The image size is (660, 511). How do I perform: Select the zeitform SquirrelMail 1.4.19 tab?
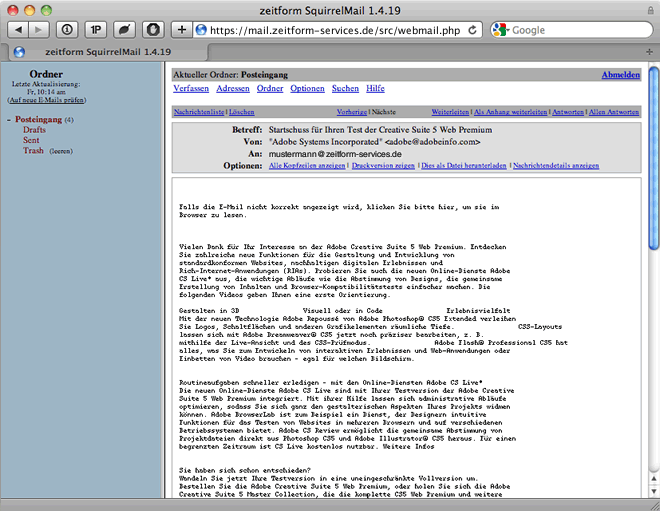(108, 52)
